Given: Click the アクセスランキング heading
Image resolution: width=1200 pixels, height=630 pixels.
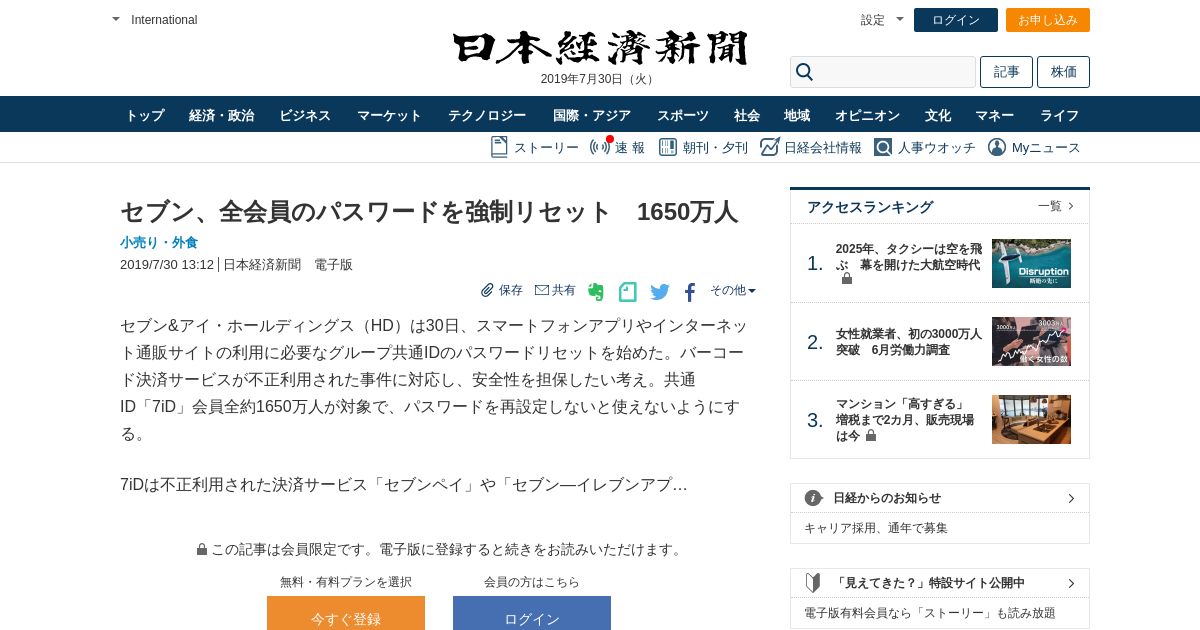Looking at the screenshot, I should click(870, 207).
